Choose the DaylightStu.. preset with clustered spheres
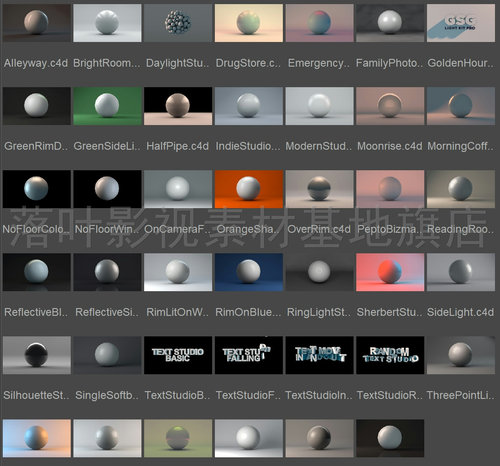This screenshot has width=500, height=466. tap(178, 23)
